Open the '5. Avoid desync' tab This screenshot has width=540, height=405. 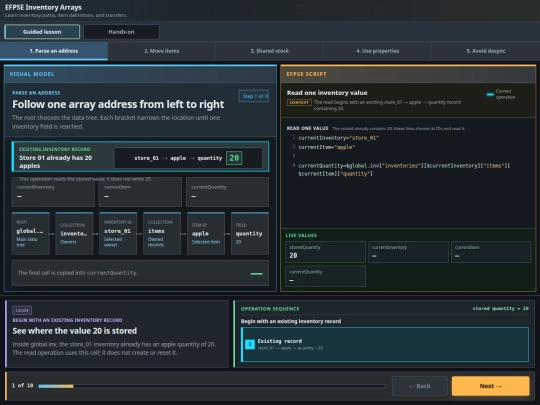click(486, 51)
